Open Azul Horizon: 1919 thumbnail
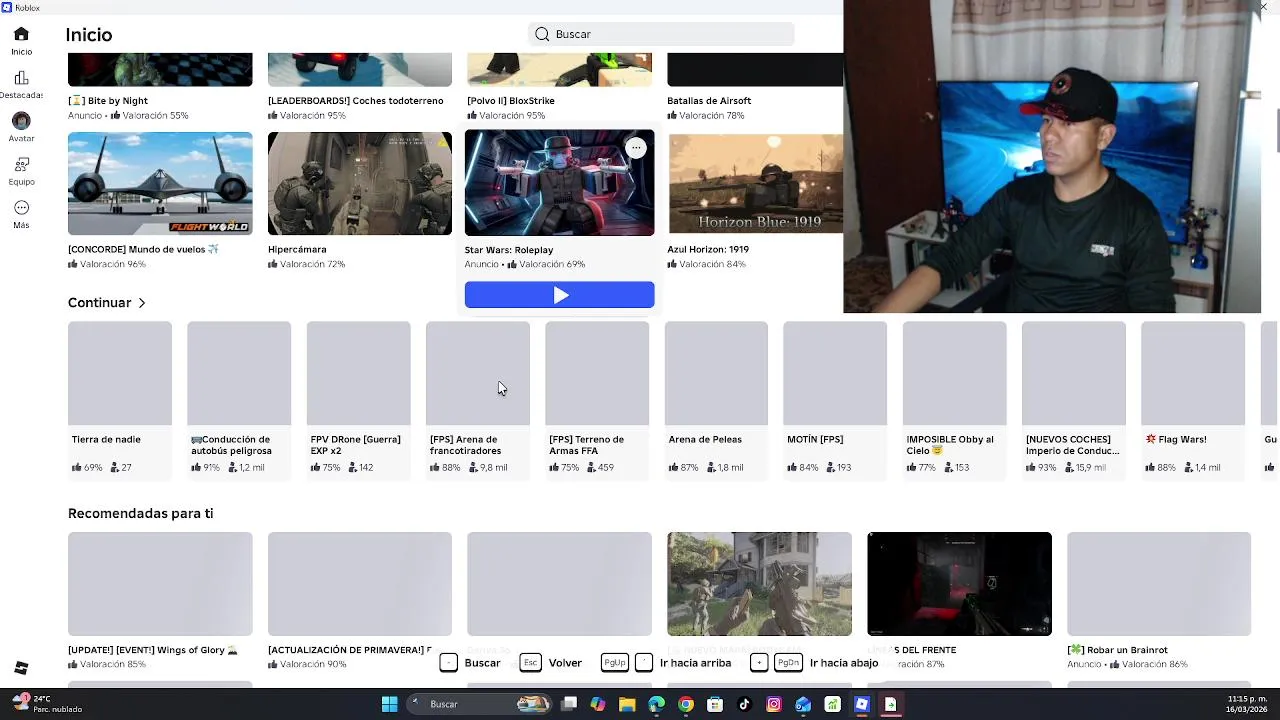1280x720 pixels. [x=756, y=184]
